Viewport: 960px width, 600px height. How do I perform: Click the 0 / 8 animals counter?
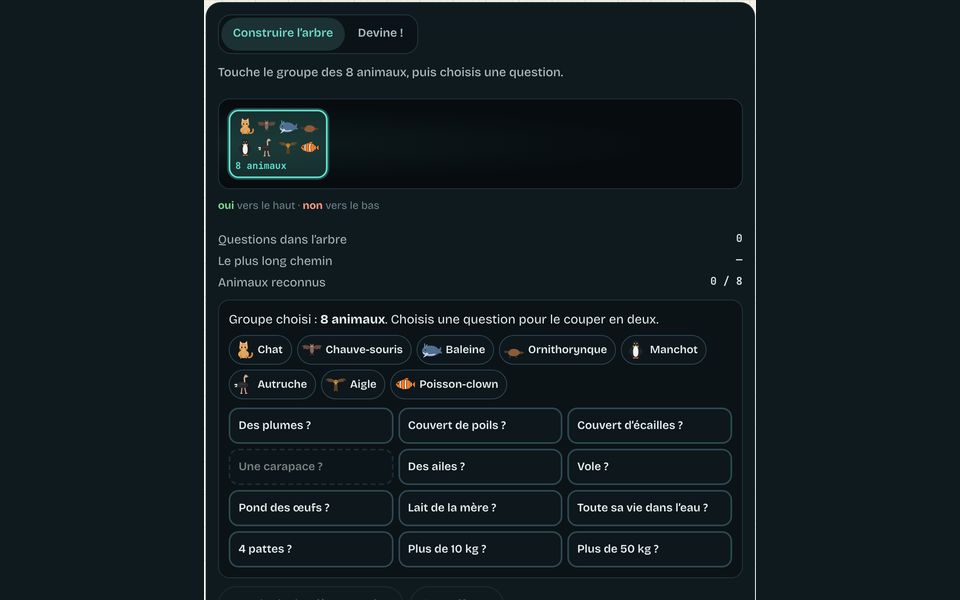click(726, 281)
